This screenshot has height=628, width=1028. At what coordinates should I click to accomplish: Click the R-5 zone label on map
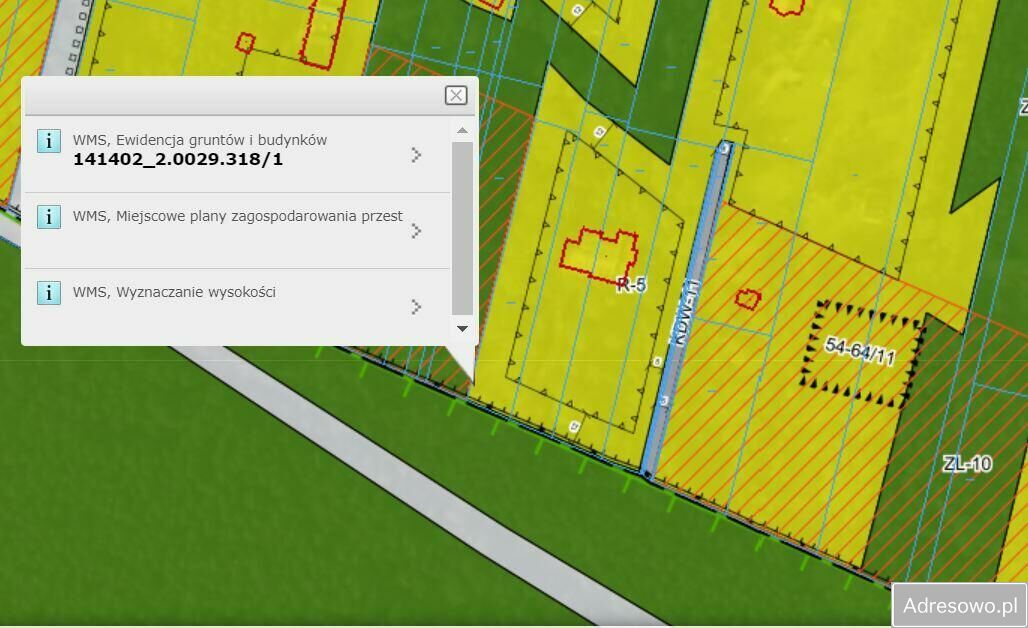[x=632, y=284]
